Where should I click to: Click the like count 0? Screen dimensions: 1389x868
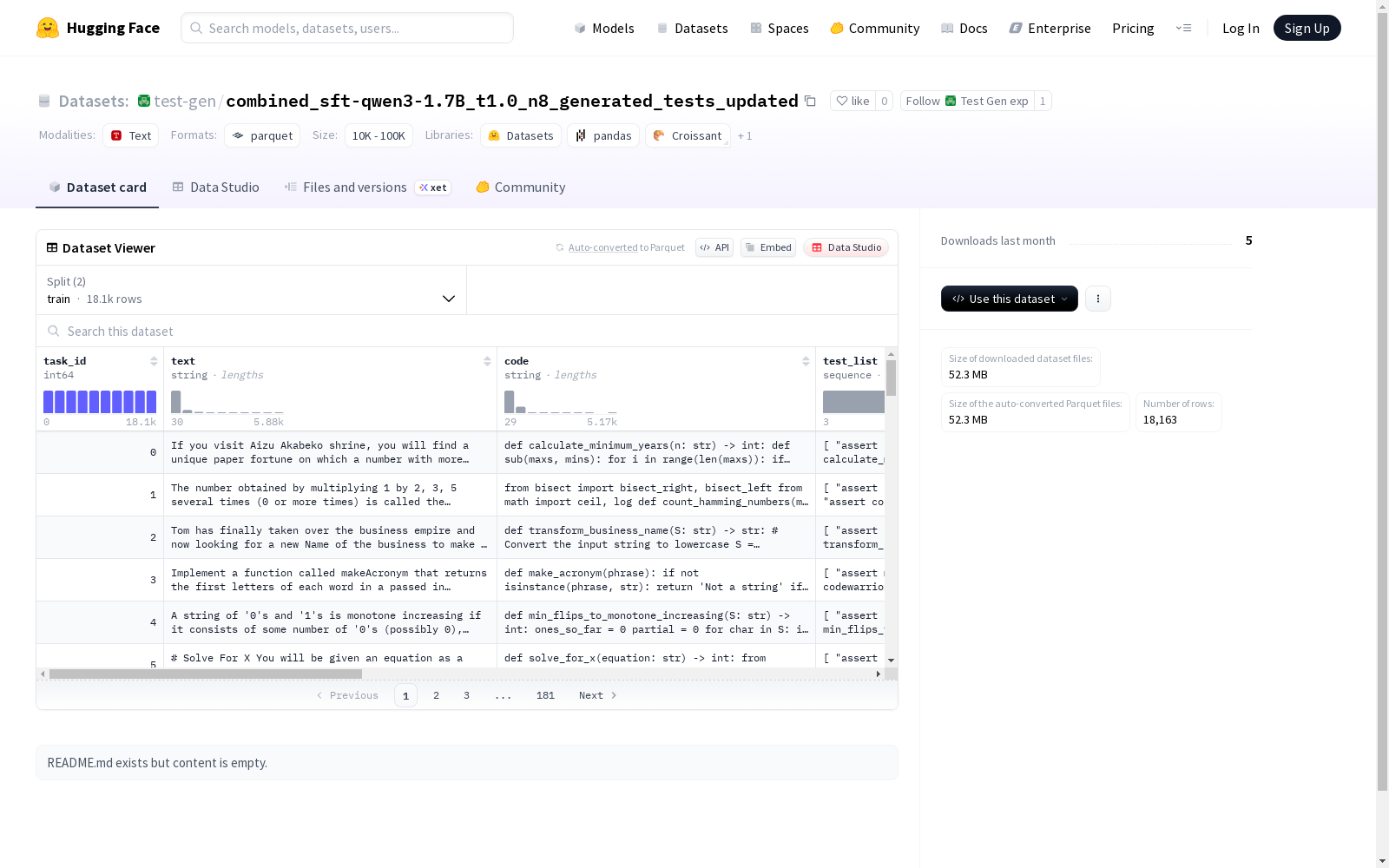click(x=884, y=101)
